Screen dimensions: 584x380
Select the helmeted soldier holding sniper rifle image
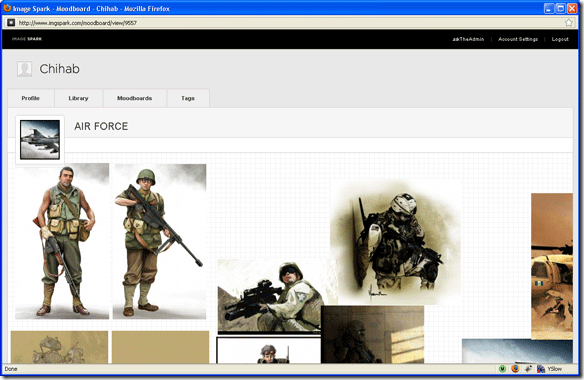tap(159, 241)
